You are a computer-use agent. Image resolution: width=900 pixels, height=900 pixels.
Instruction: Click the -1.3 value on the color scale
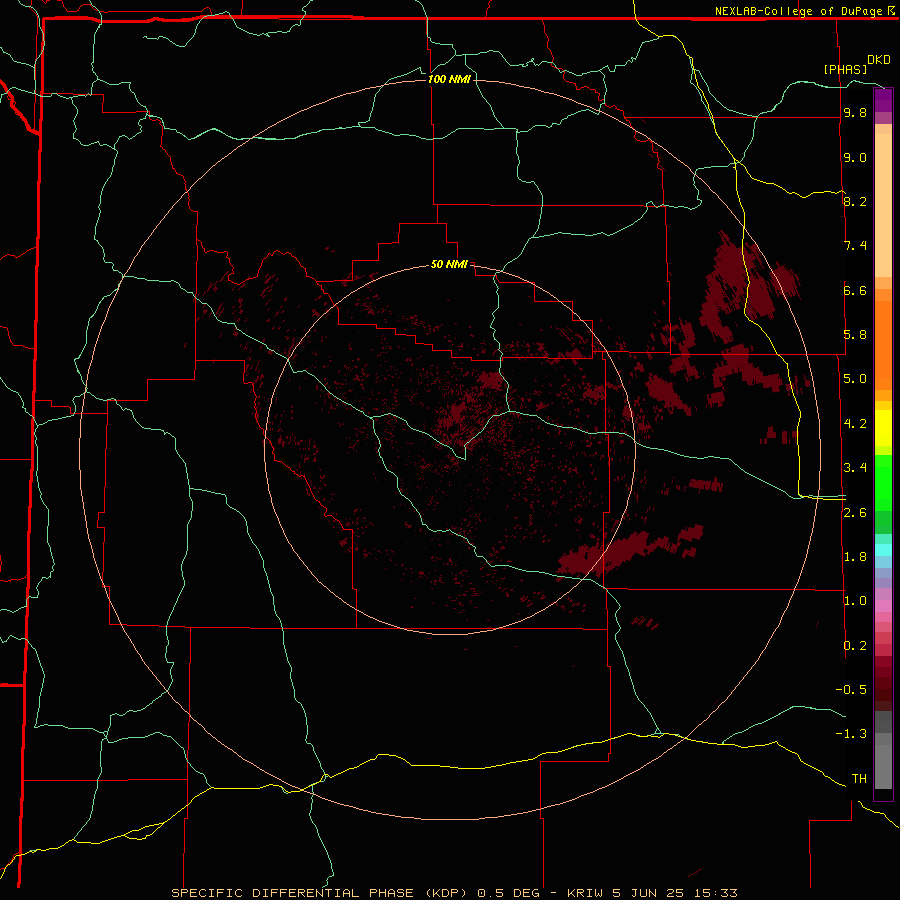(x=851, y=734)
